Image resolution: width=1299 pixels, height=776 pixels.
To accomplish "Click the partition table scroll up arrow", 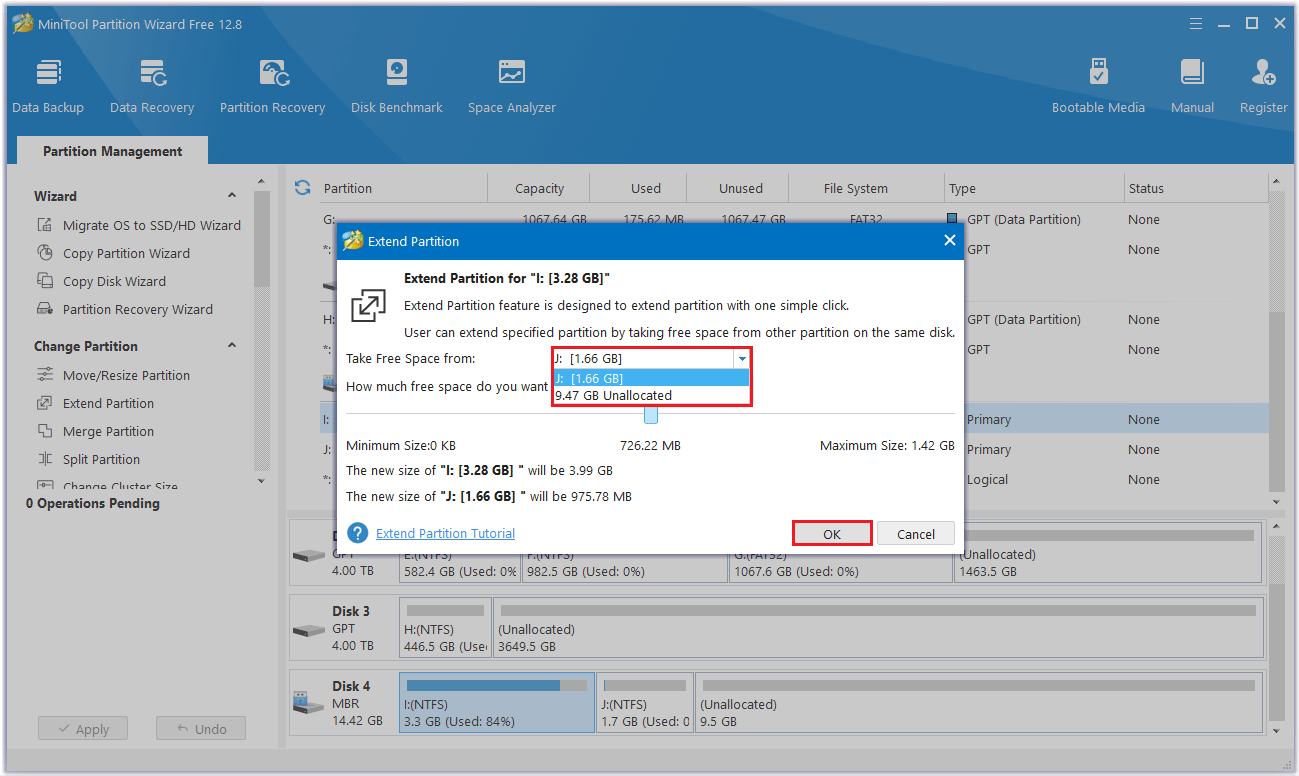I will (1275, 181).
